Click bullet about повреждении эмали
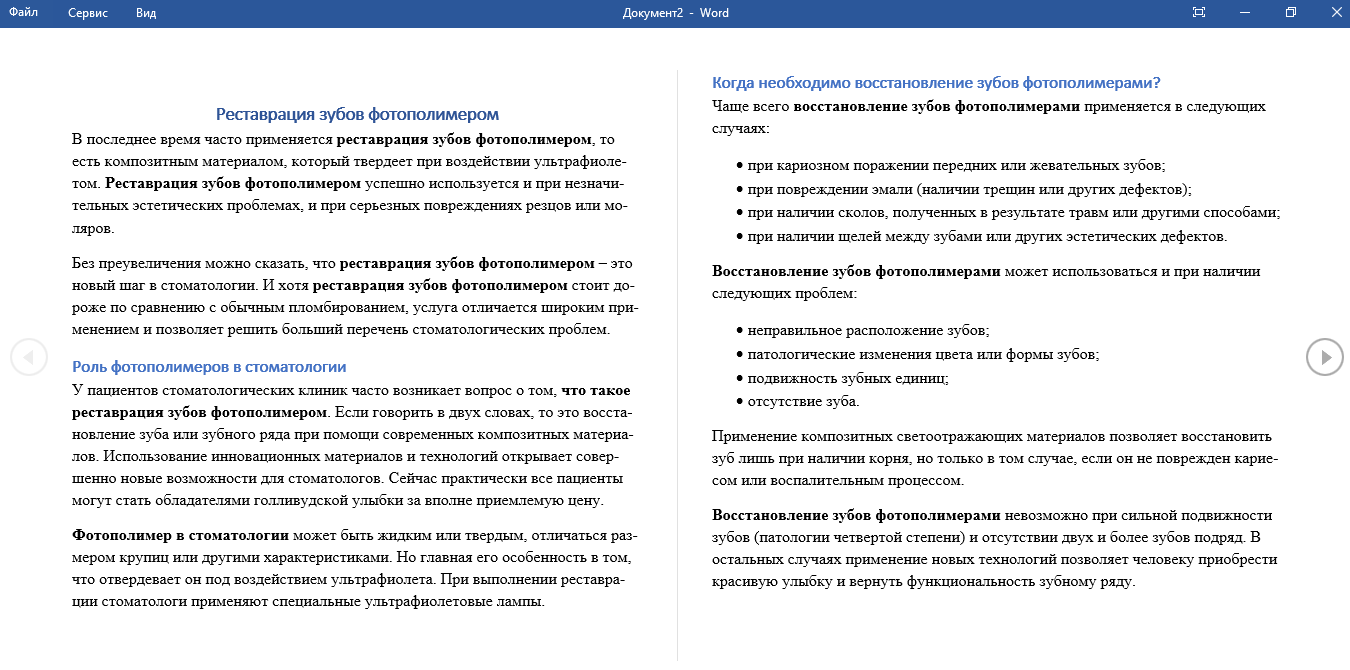The height and width of the screenshot is (670, 1350). (x=969, y=189)
